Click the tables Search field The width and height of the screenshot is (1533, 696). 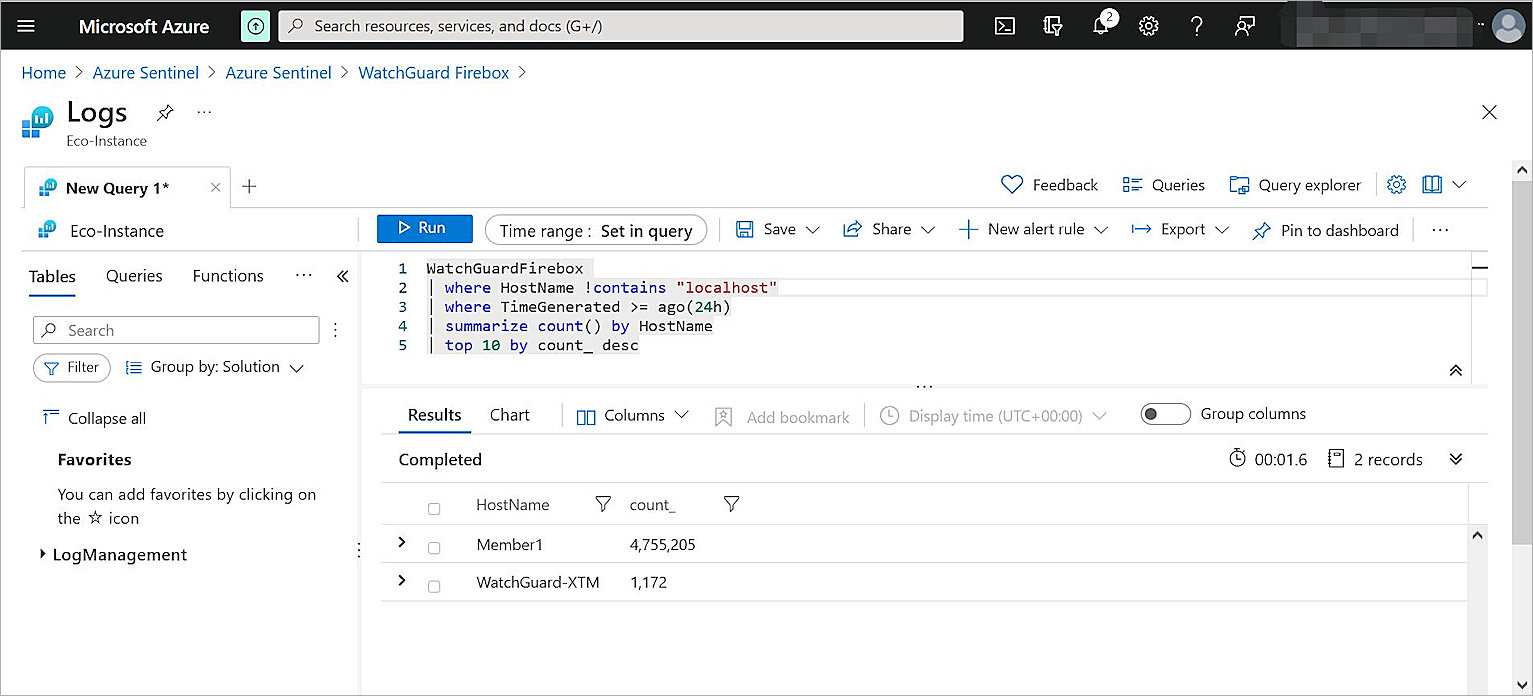click(x=176, y=330)
